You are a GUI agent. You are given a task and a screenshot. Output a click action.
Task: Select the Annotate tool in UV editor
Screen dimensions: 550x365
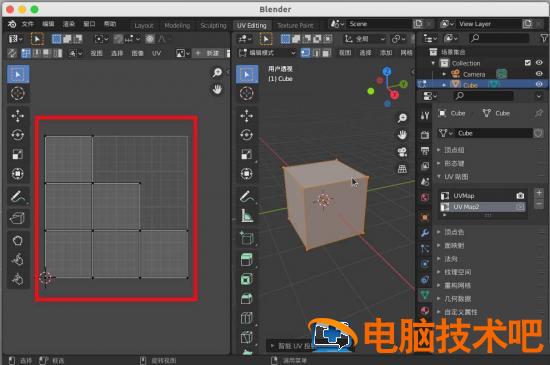click(x=18, y=197)
